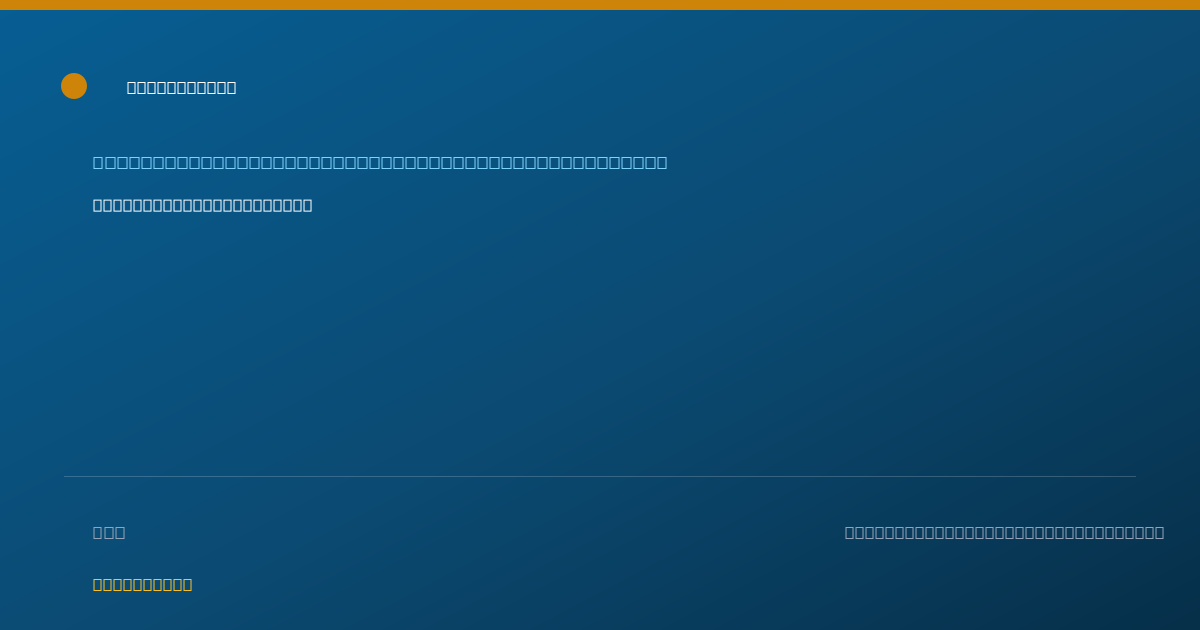Open the white site title beside the logo

182,88
